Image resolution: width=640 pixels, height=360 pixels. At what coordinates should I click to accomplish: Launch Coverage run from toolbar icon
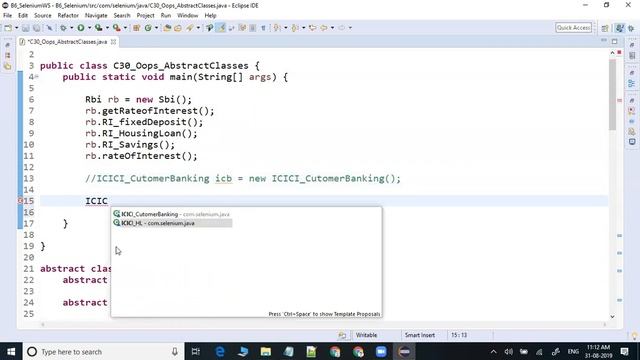pyautogui.click(x=99, y=28)
